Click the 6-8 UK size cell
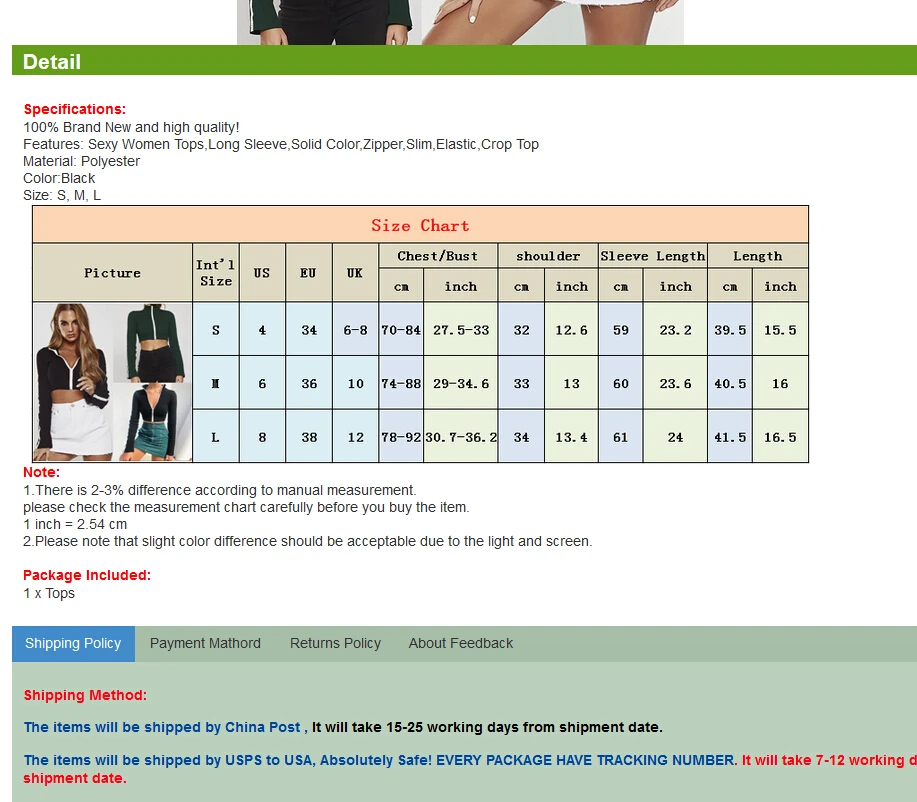The image size is (917, 802). point(356,330)
